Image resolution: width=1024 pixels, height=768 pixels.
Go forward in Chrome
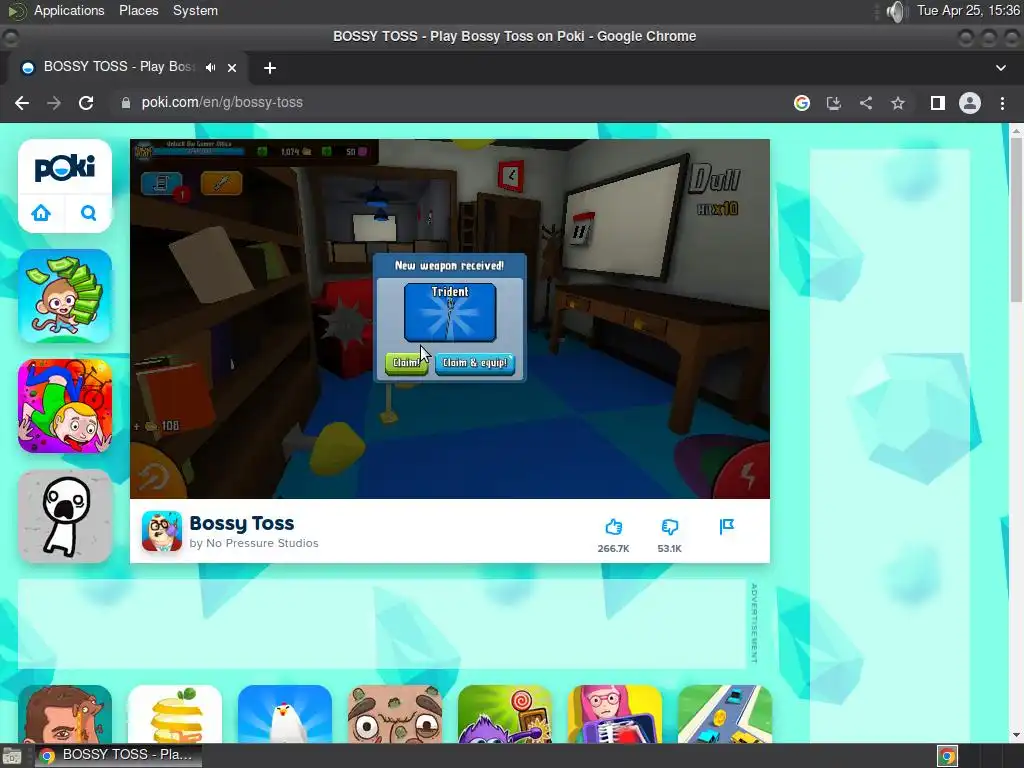54,103
